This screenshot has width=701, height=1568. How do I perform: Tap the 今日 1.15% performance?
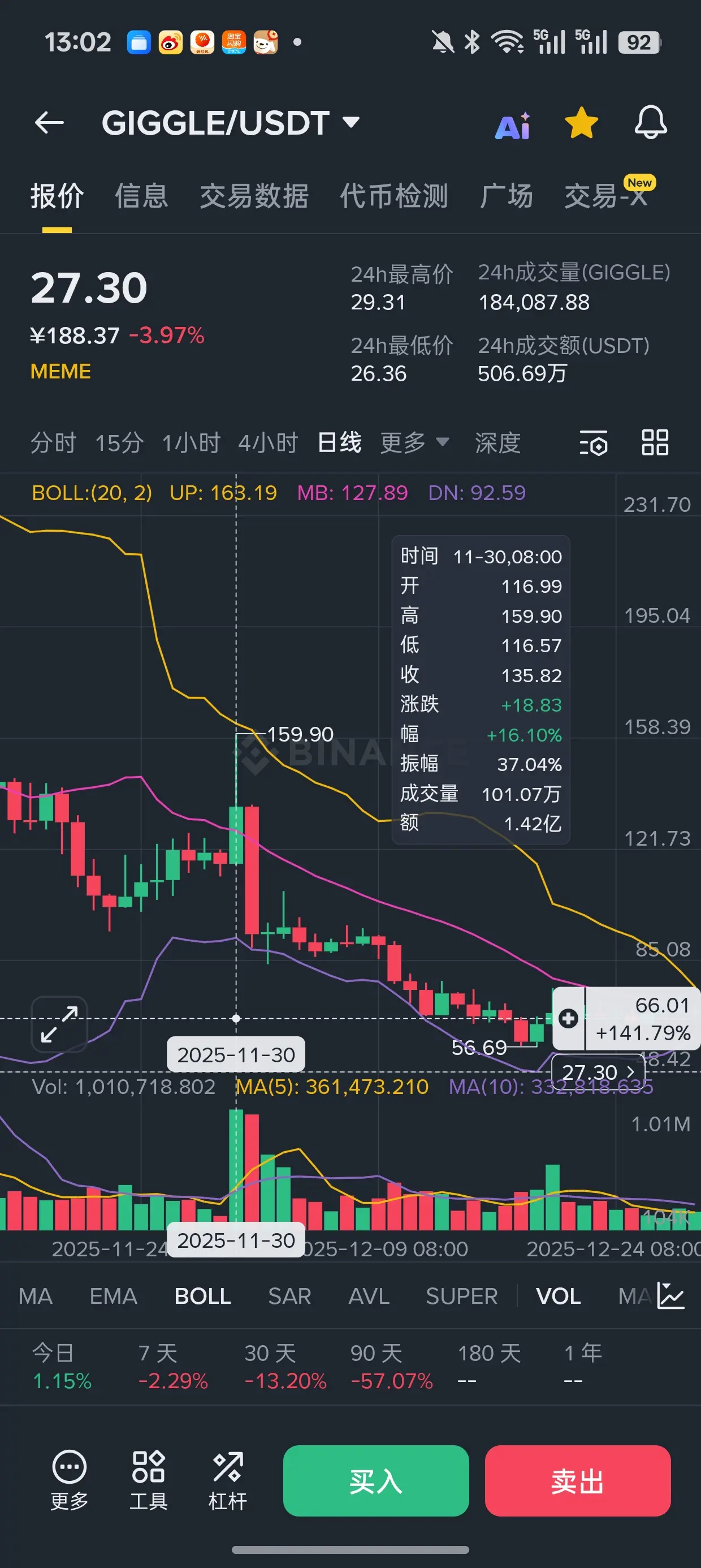coord(62,1367)
